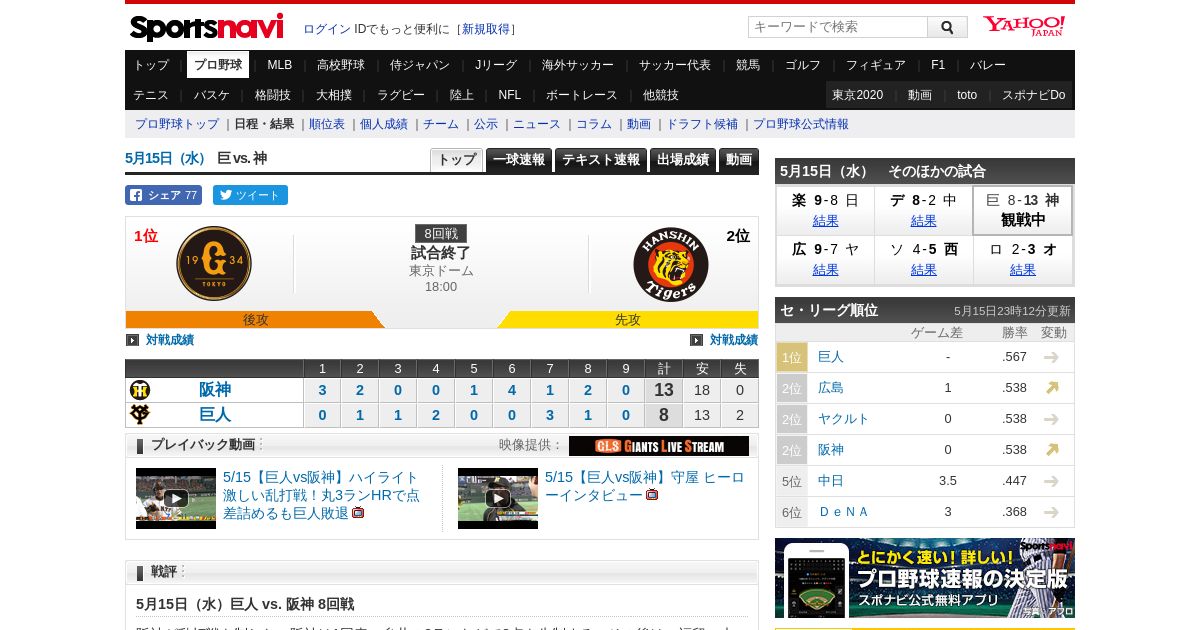This screenshot has width=1200, height=630.
Task: Open the 東京2020 nav item
Action: 858,95
